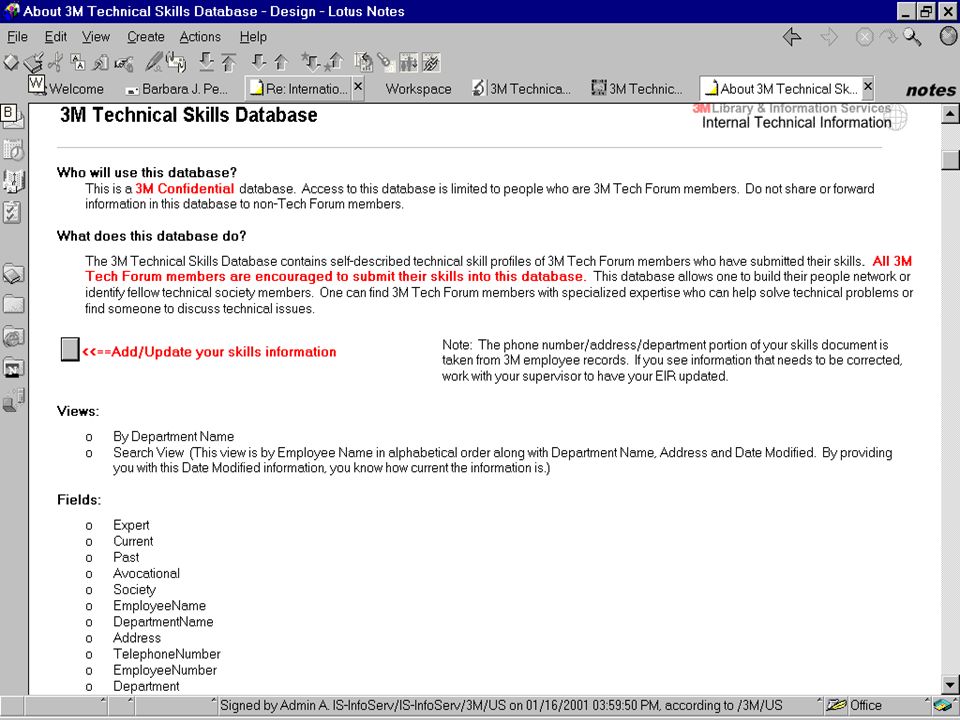Click the Add/Update skills hotspot button
The image size is (960, 720).
(x=70, y=349)
